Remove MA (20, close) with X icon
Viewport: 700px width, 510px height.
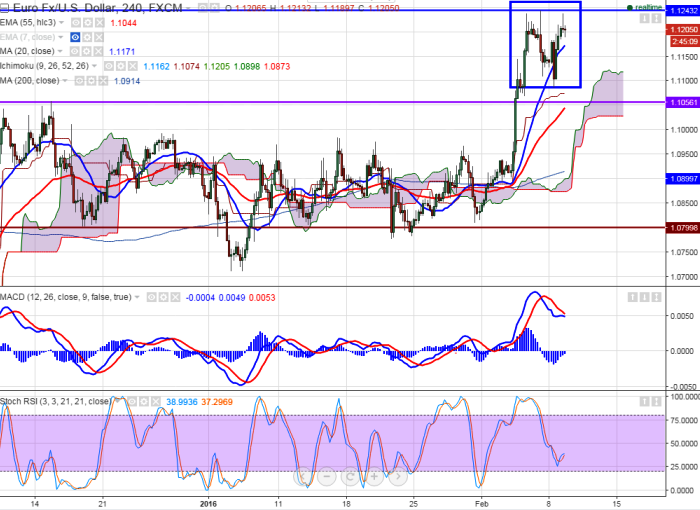[99, 51]
